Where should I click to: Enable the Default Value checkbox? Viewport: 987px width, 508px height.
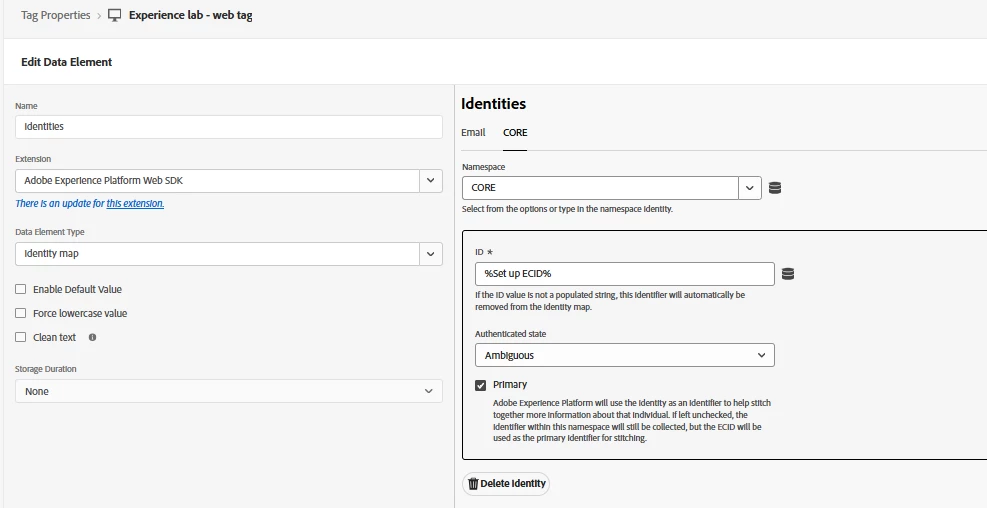21,290
